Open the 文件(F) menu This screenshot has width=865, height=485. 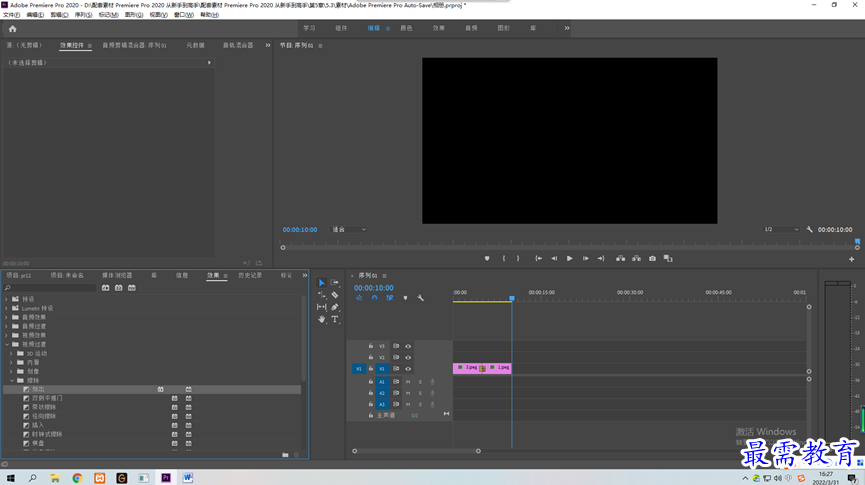point(11,15)
